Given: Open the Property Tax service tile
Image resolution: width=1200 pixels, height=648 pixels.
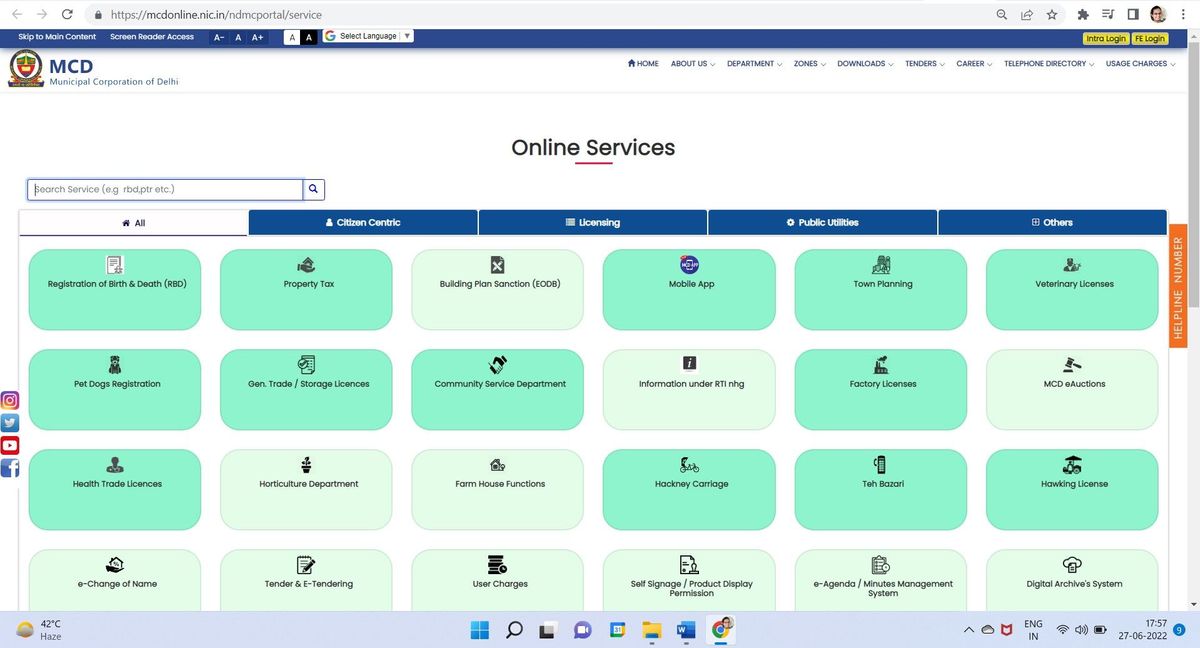Looking at the screenshot, I should point(308,289).
